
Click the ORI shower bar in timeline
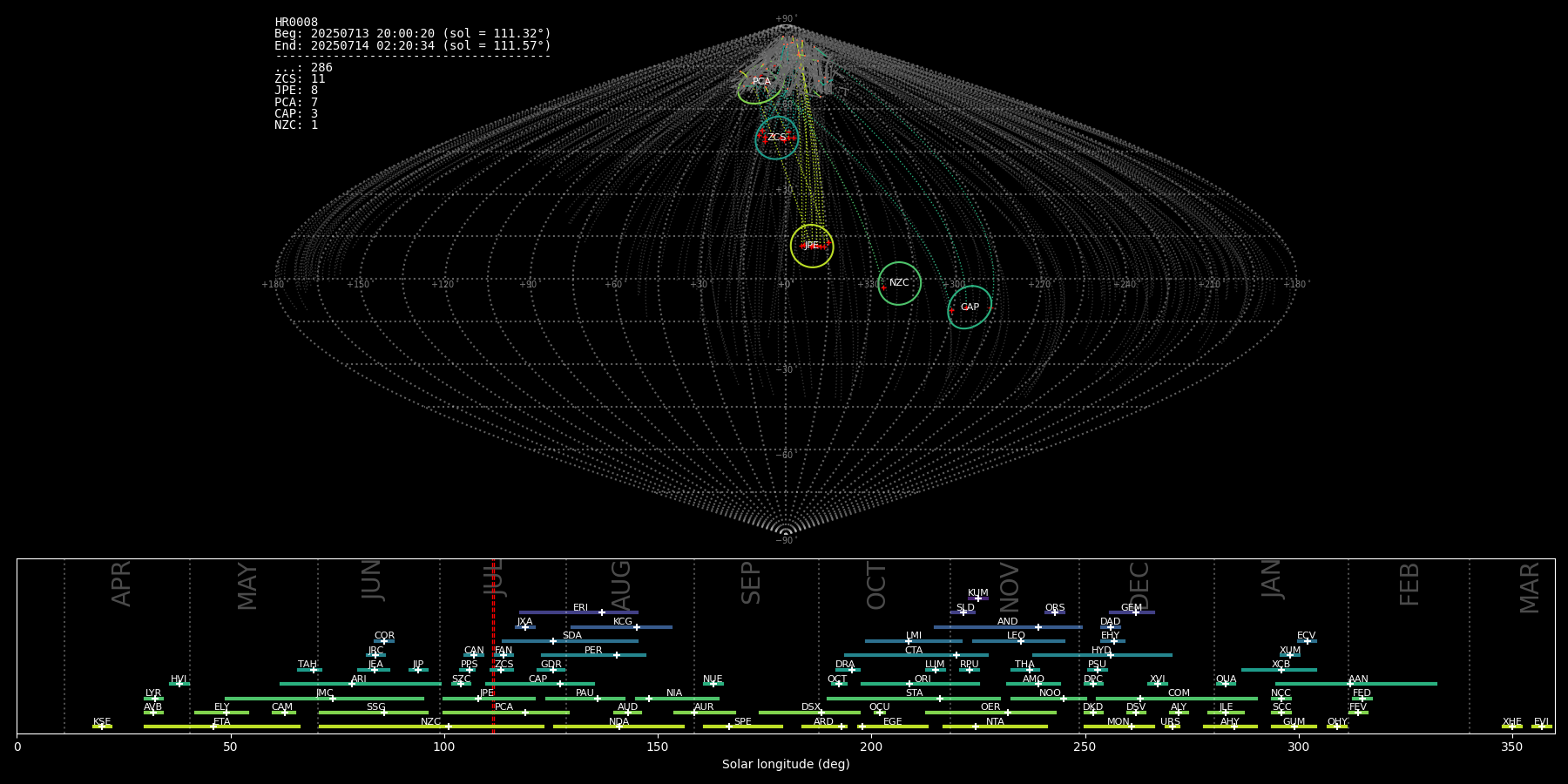920,684
